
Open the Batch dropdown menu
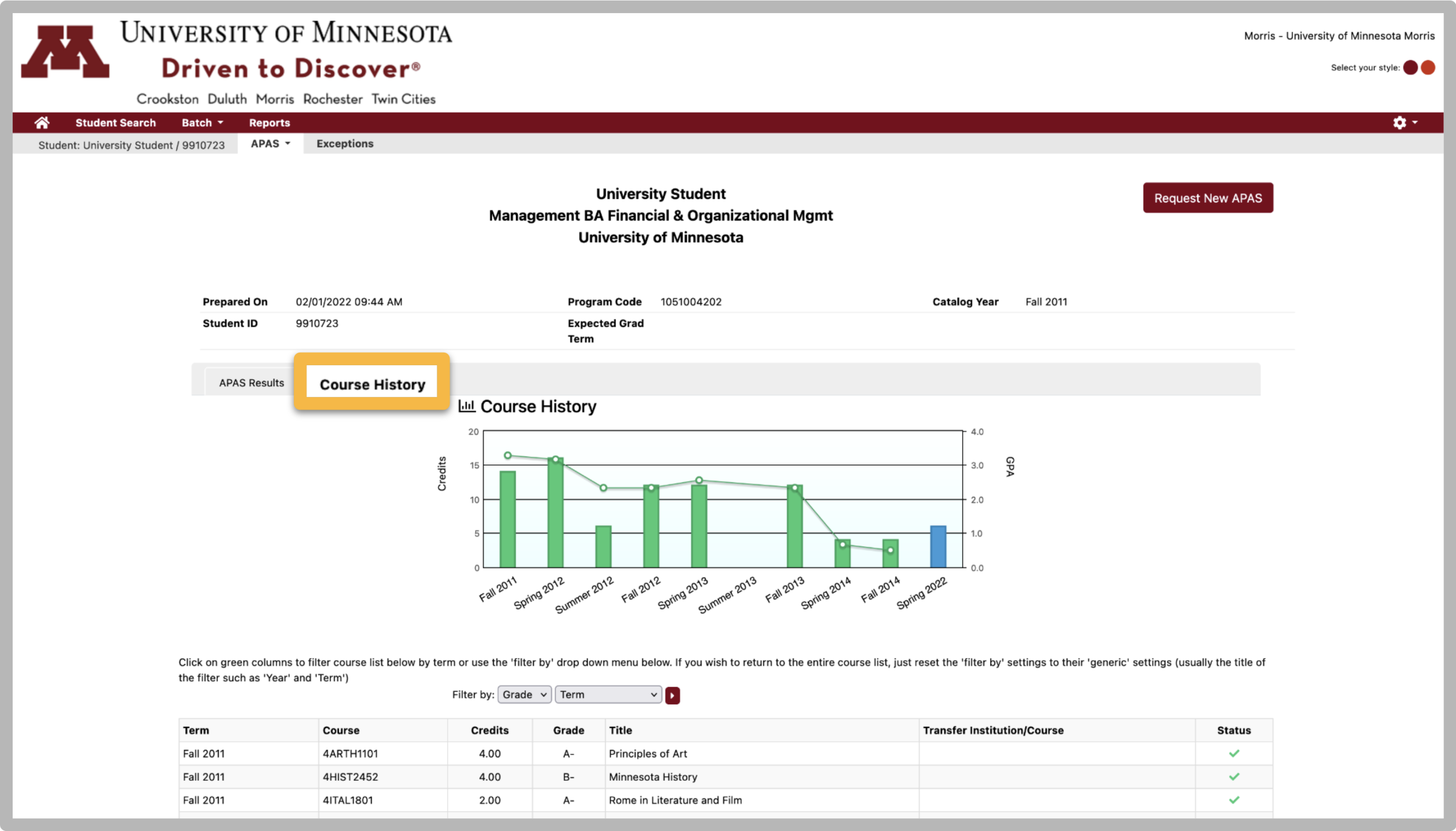pyautogui.click(x=202, y=123)
